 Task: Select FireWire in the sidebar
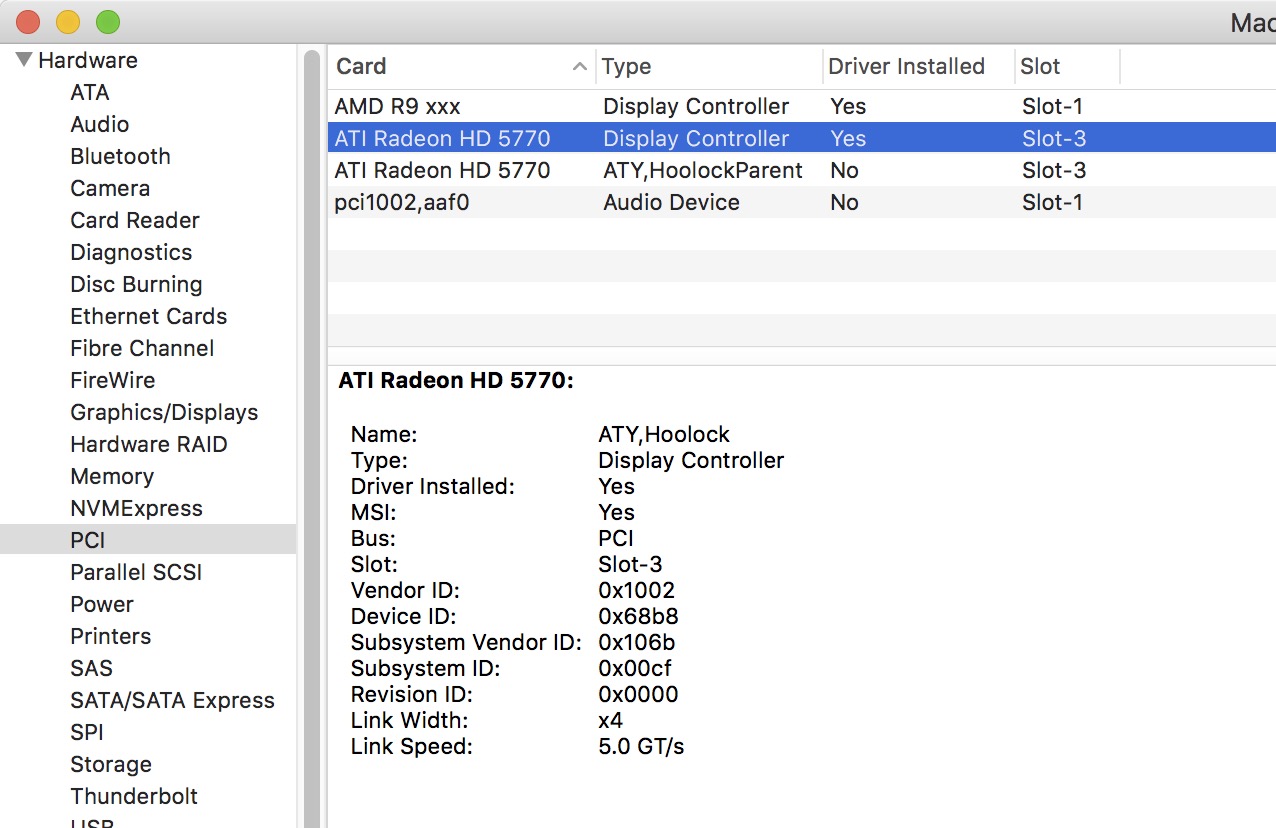(113, 380)
